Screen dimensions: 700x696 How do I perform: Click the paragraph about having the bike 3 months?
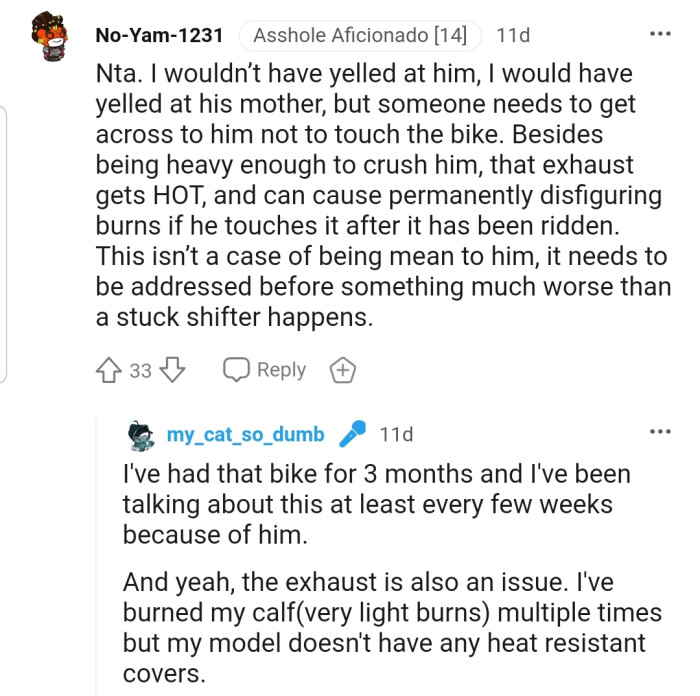tap(375, 503)
